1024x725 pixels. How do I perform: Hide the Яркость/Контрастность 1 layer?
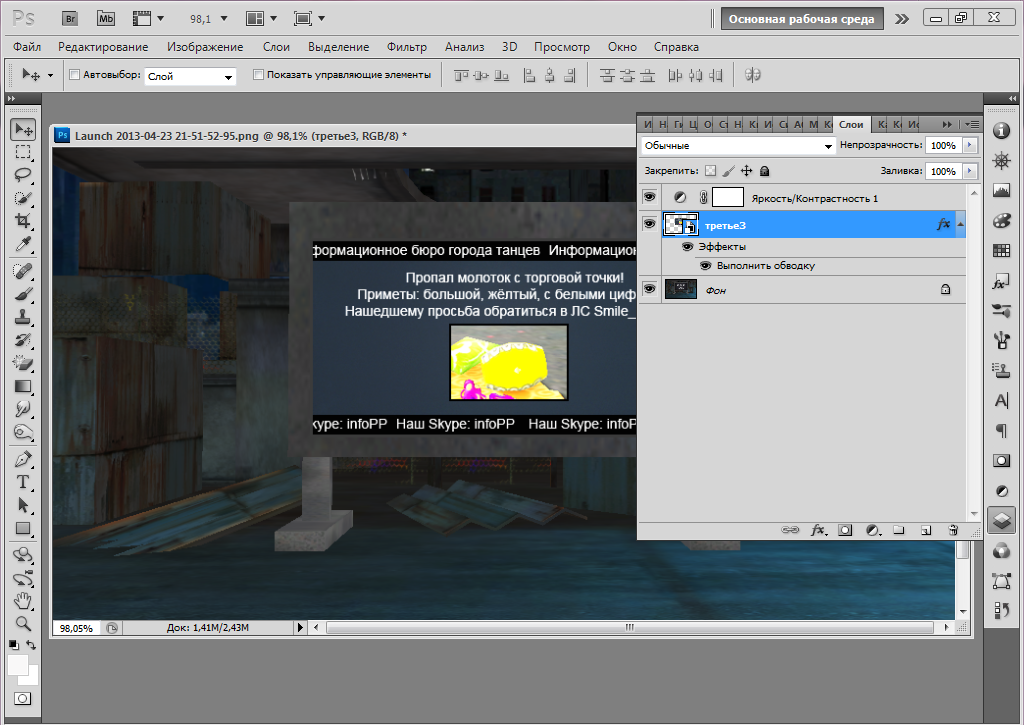click(x=648, y=198)
